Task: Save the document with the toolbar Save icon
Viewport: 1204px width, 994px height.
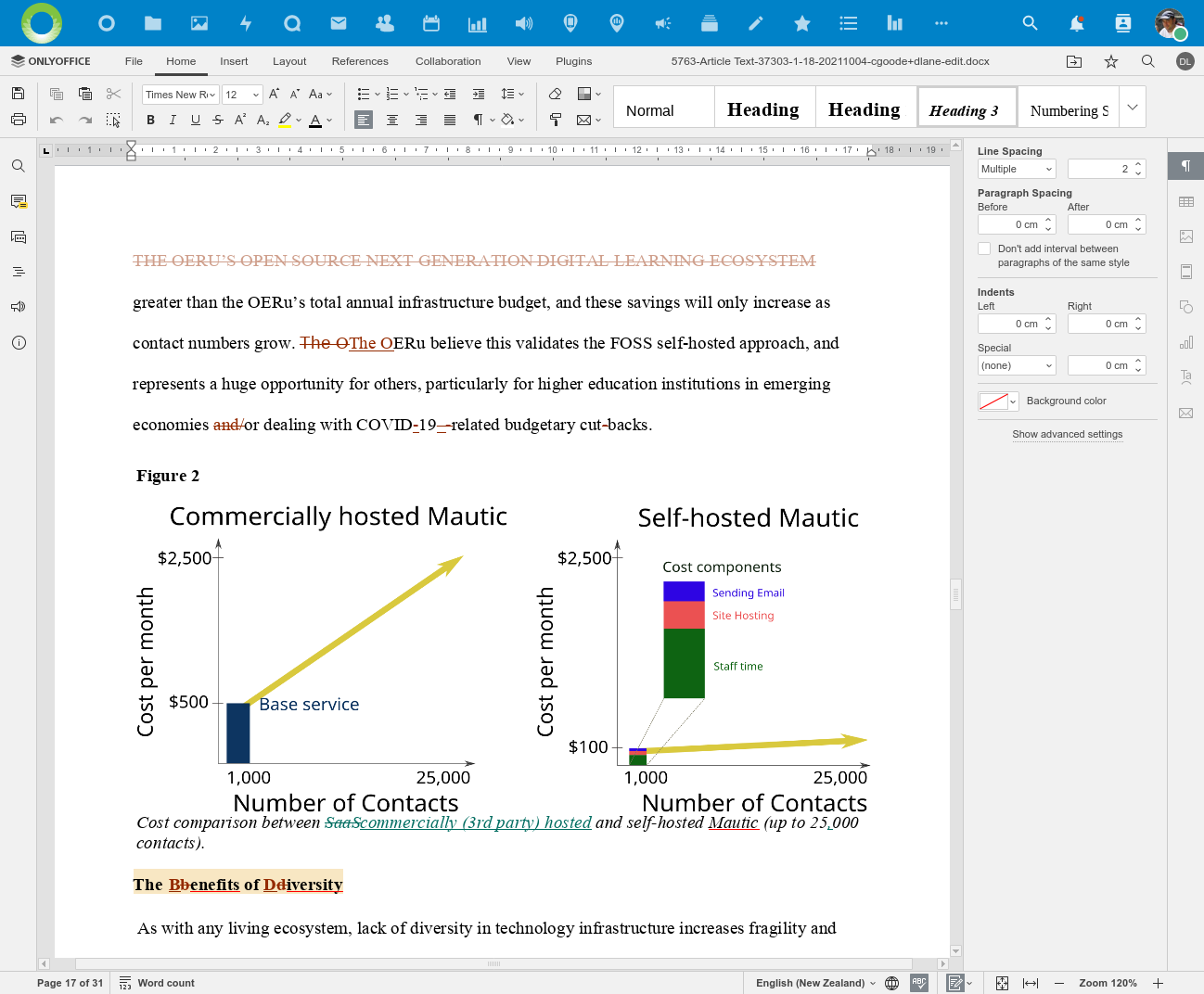Action: pos(18,94)
